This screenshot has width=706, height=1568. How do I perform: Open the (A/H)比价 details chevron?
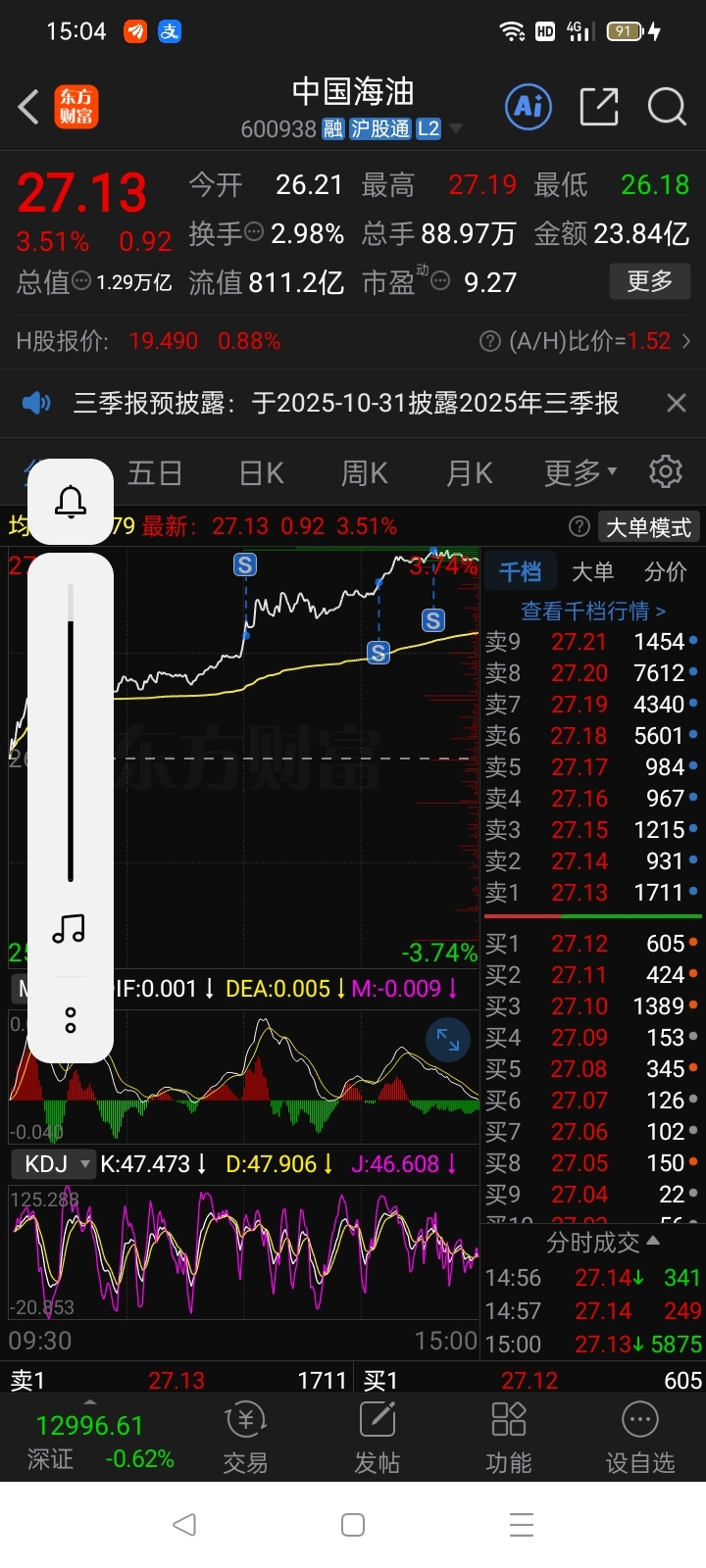click(x=686, y=341)
